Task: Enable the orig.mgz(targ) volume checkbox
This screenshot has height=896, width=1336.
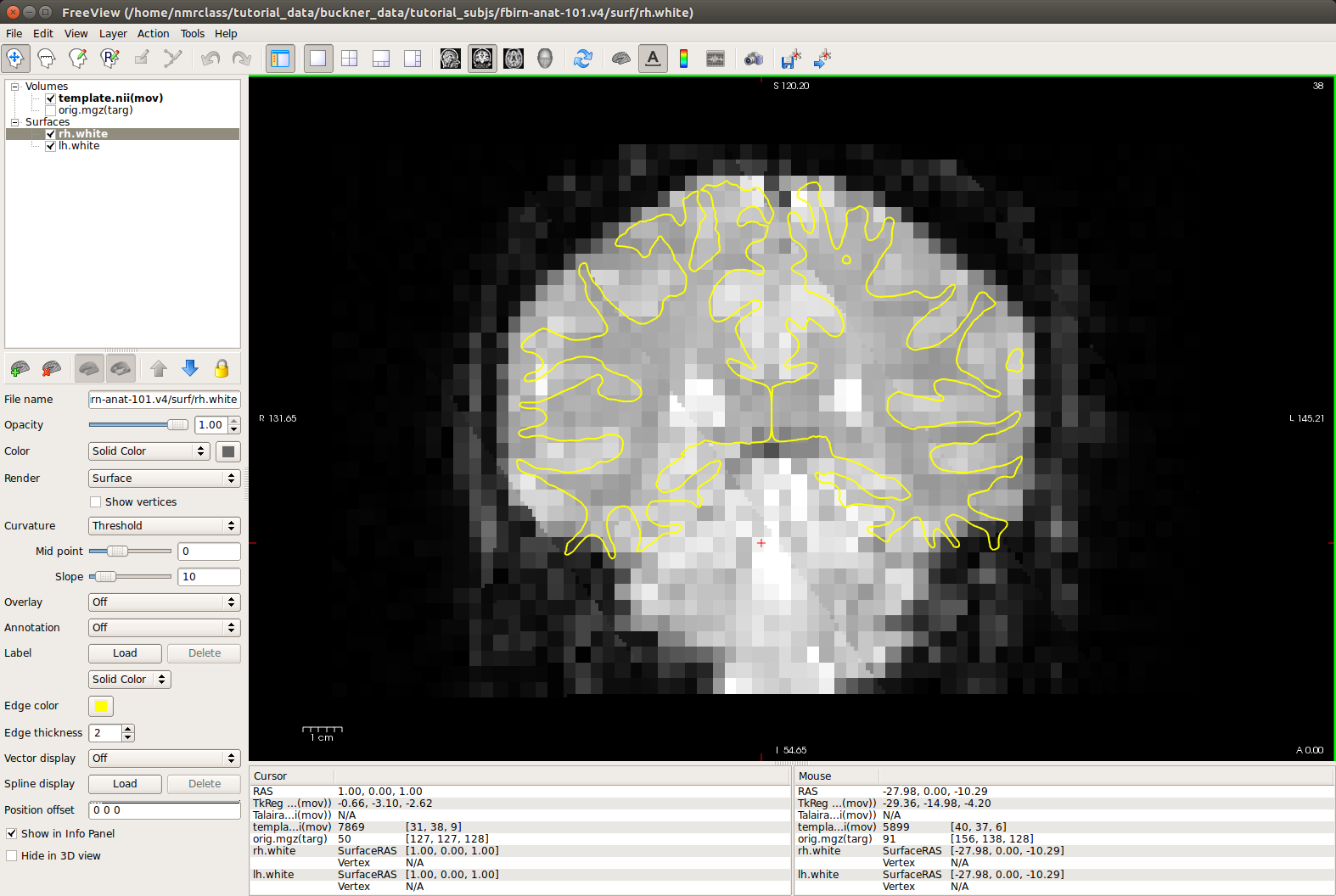Action: click(51, 110)
